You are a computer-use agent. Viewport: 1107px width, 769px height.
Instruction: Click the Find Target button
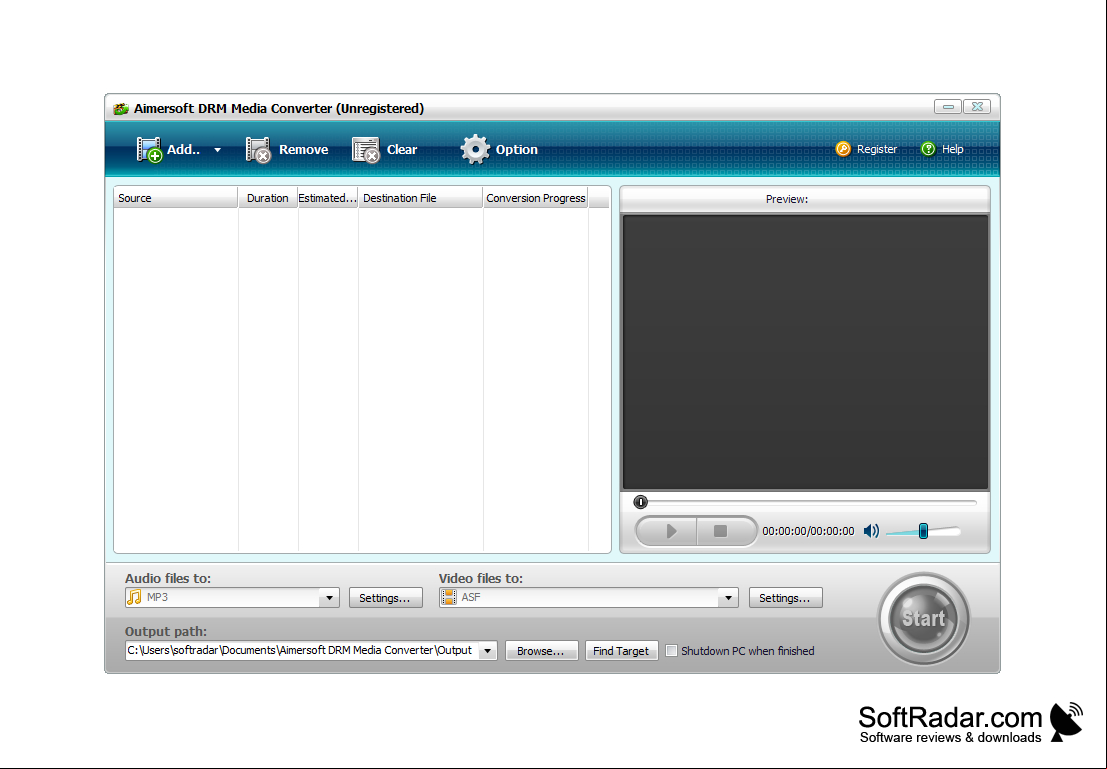coord(621,650)
